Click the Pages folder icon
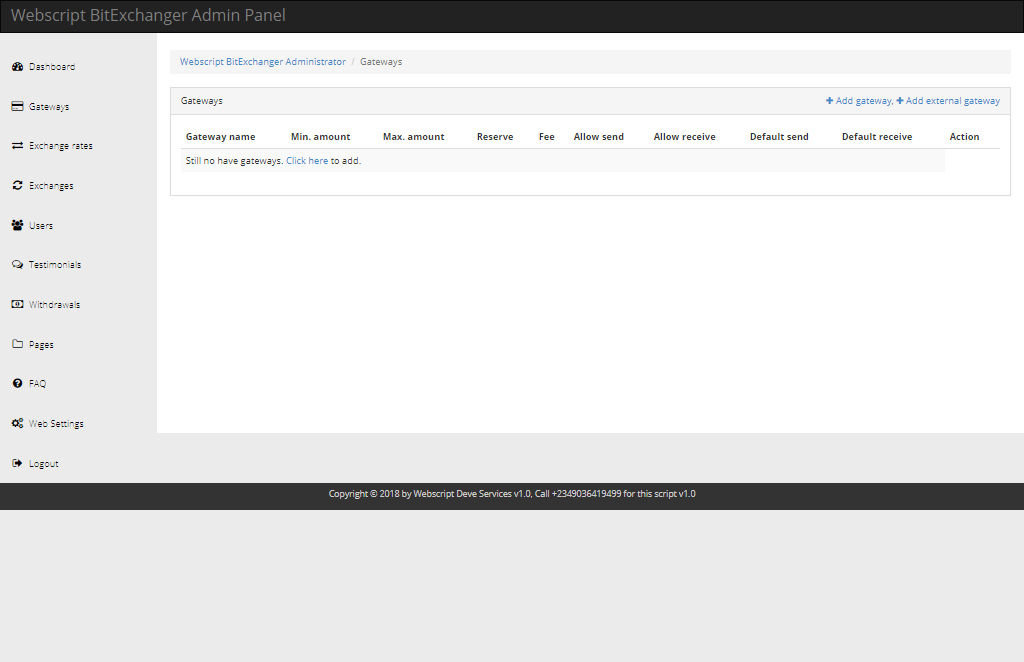 [x=18, y=344]
